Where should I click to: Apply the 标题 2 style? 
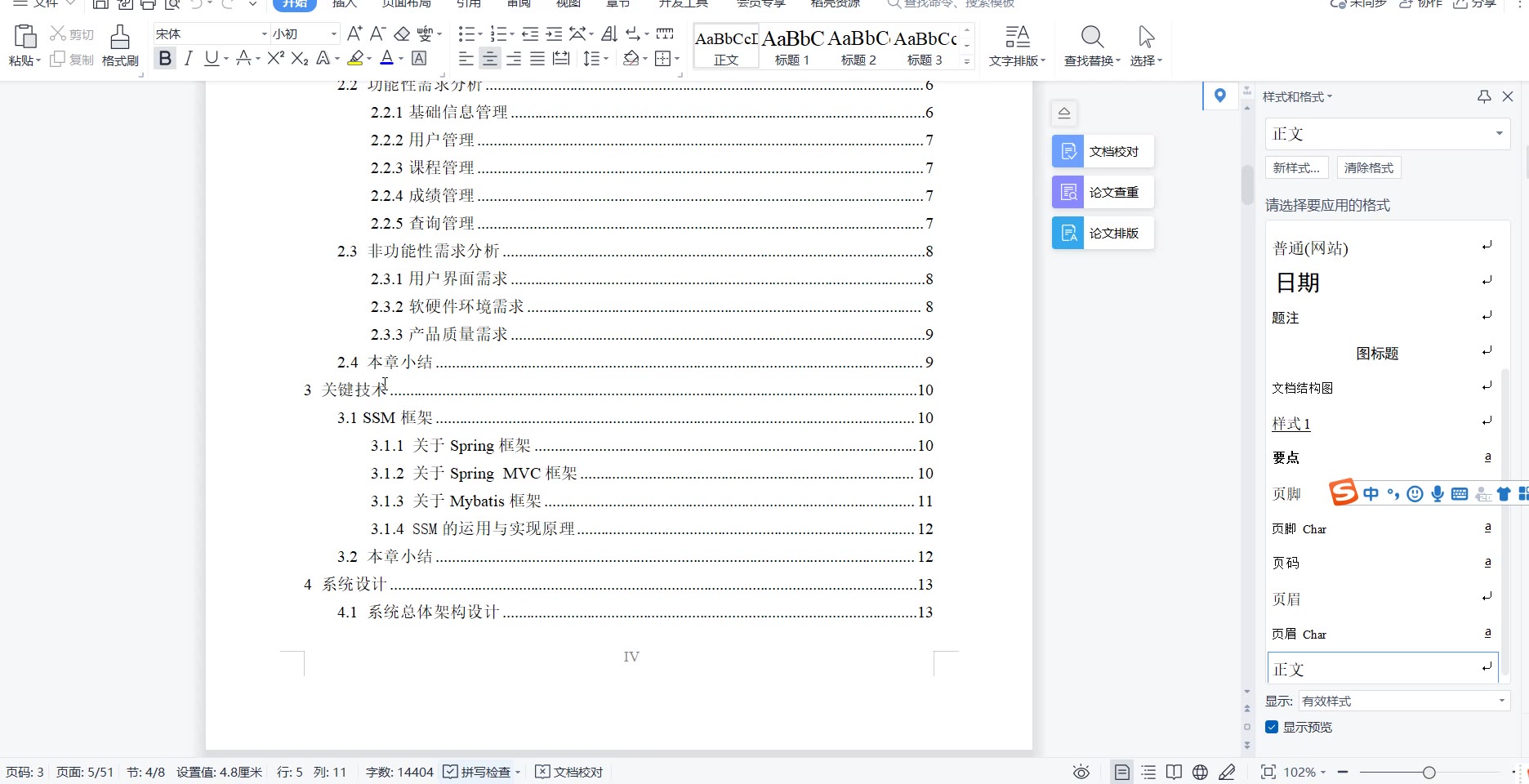(858, 47)
